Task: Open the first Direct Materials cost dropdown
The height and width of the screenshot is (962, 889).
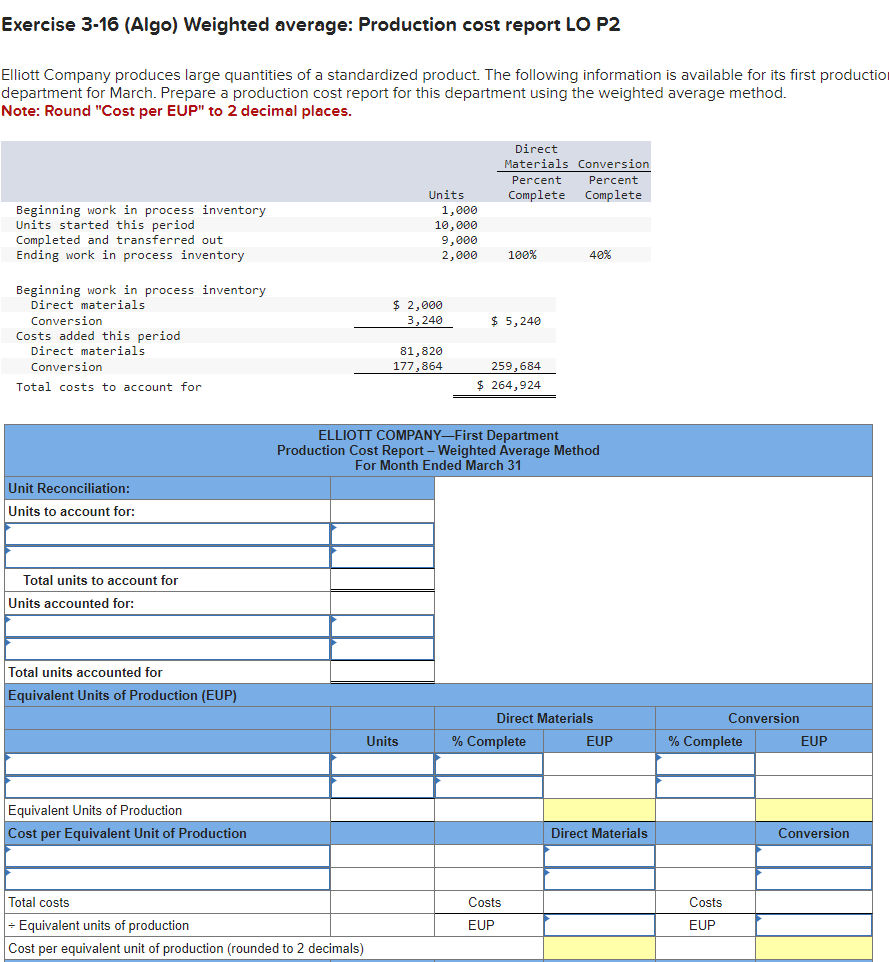Action: 598,856
